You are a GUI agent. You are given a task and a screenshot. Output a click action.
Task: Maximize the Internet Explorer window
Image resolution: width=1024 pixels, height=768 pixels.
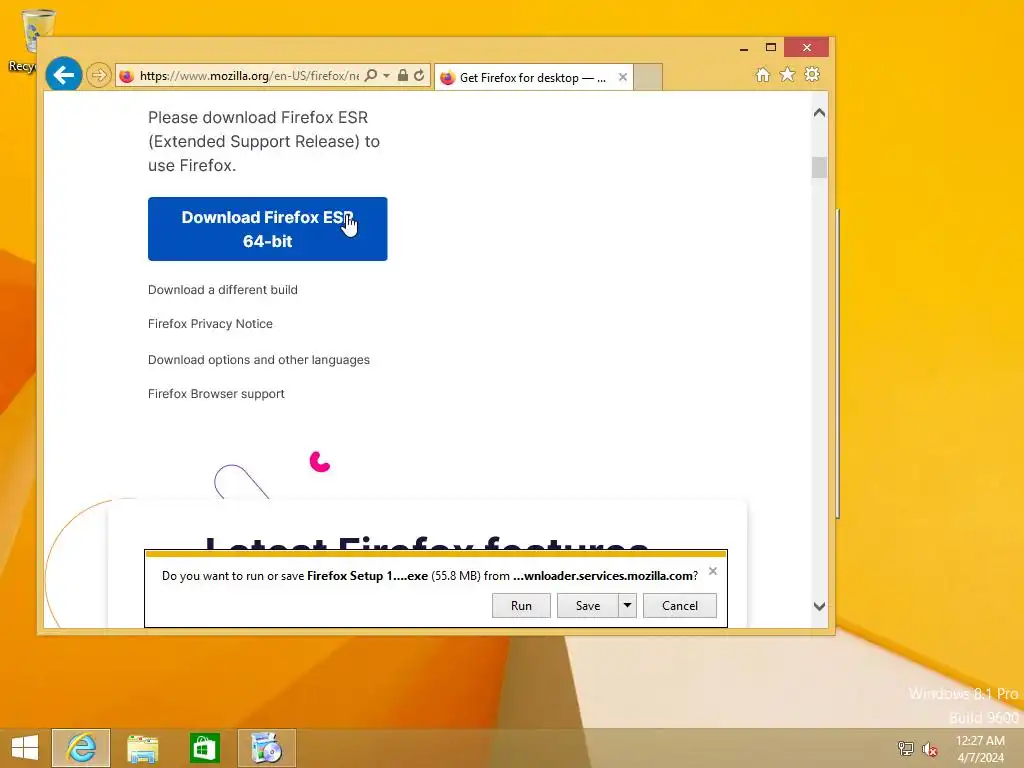(x=771, y=48)
